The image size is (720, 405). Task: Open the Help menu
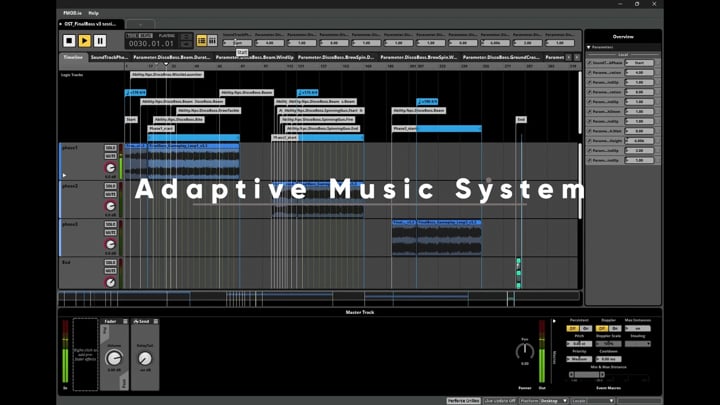pyautogui.click(x=93, y=13)
